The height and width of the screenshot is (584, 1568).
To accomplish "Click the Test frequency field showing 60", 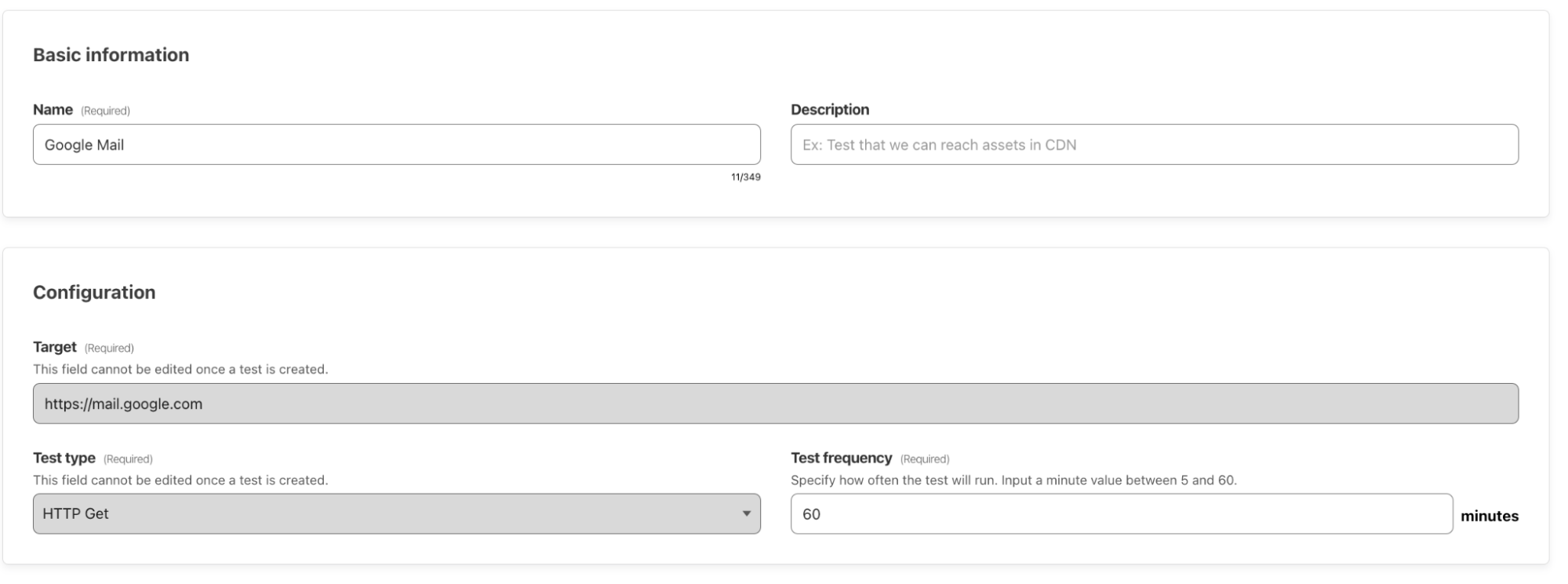I will coord(1121,513).
